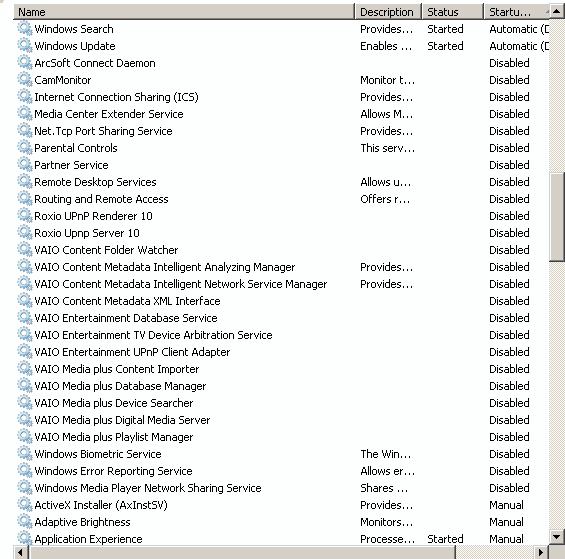This screenshot has height=559, width=565.
Task: Select the VAIO Content Folder Watcher icon
Action: click(25, 250)
